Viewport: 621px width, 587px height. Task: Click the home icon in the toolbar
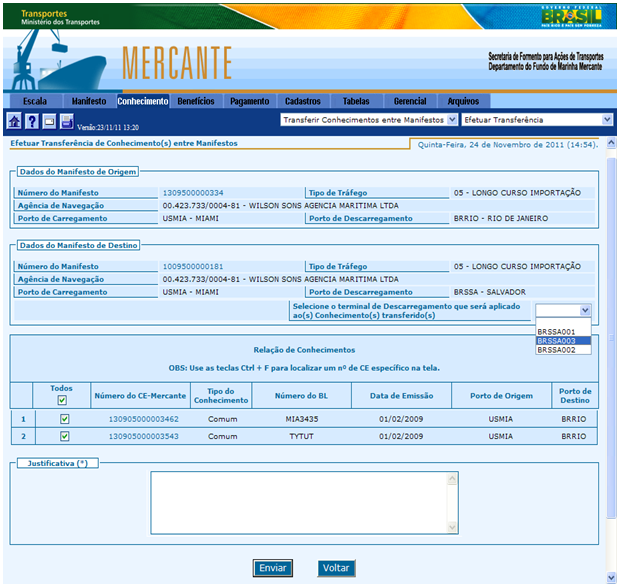click(14, 121)
